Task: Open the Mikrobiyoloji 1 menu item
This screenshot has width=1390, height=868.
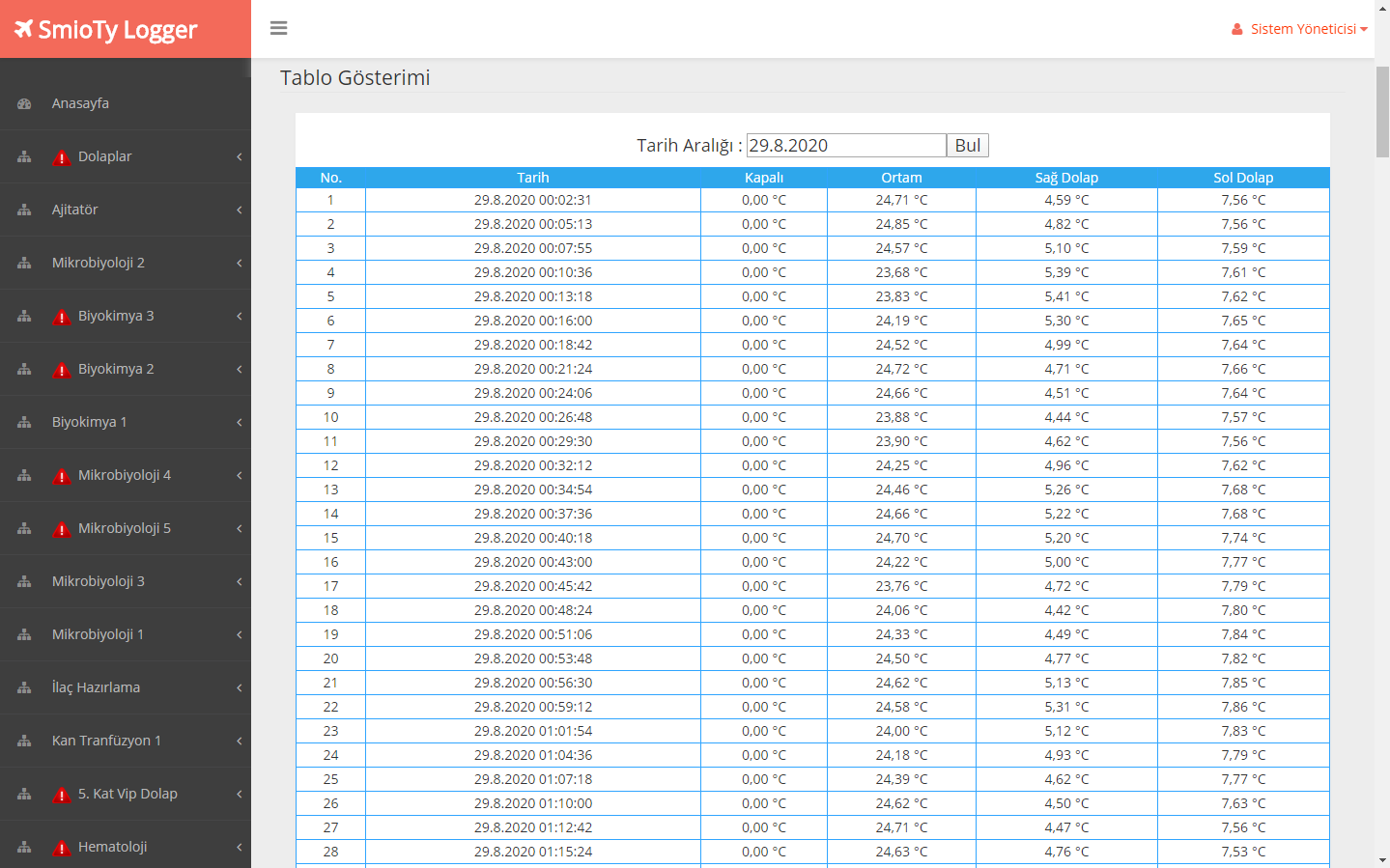Action: [126, 634]
